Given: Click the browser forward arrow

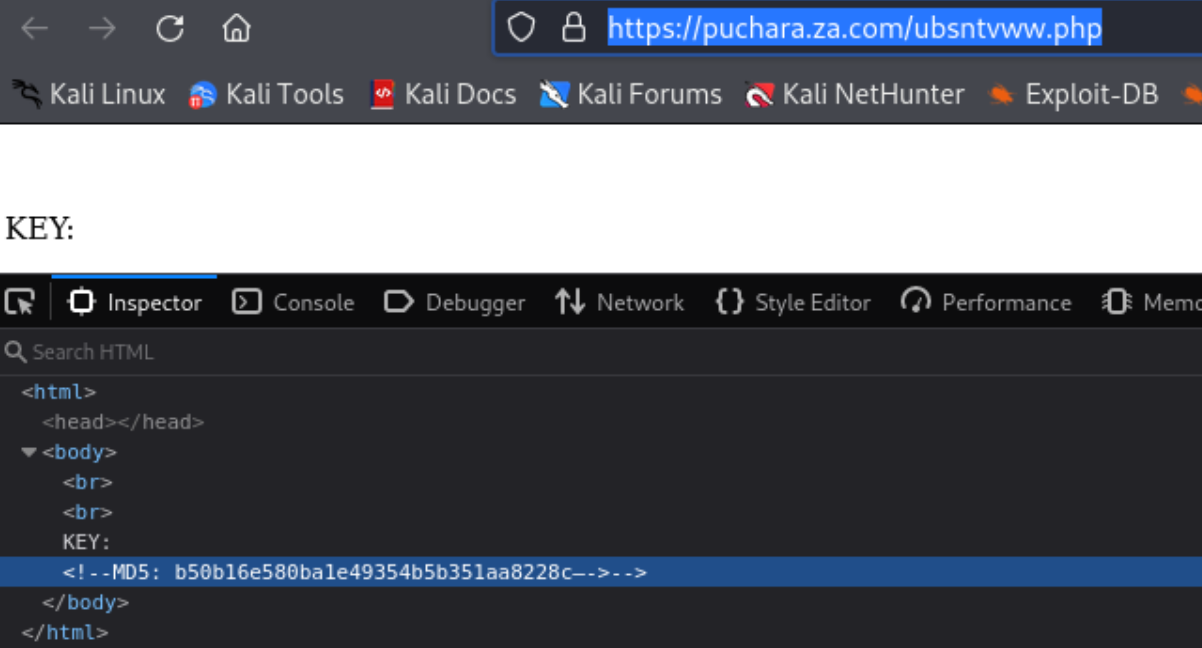Looking at the screenshot, I should pyautogui.click(x=102, y=29).
